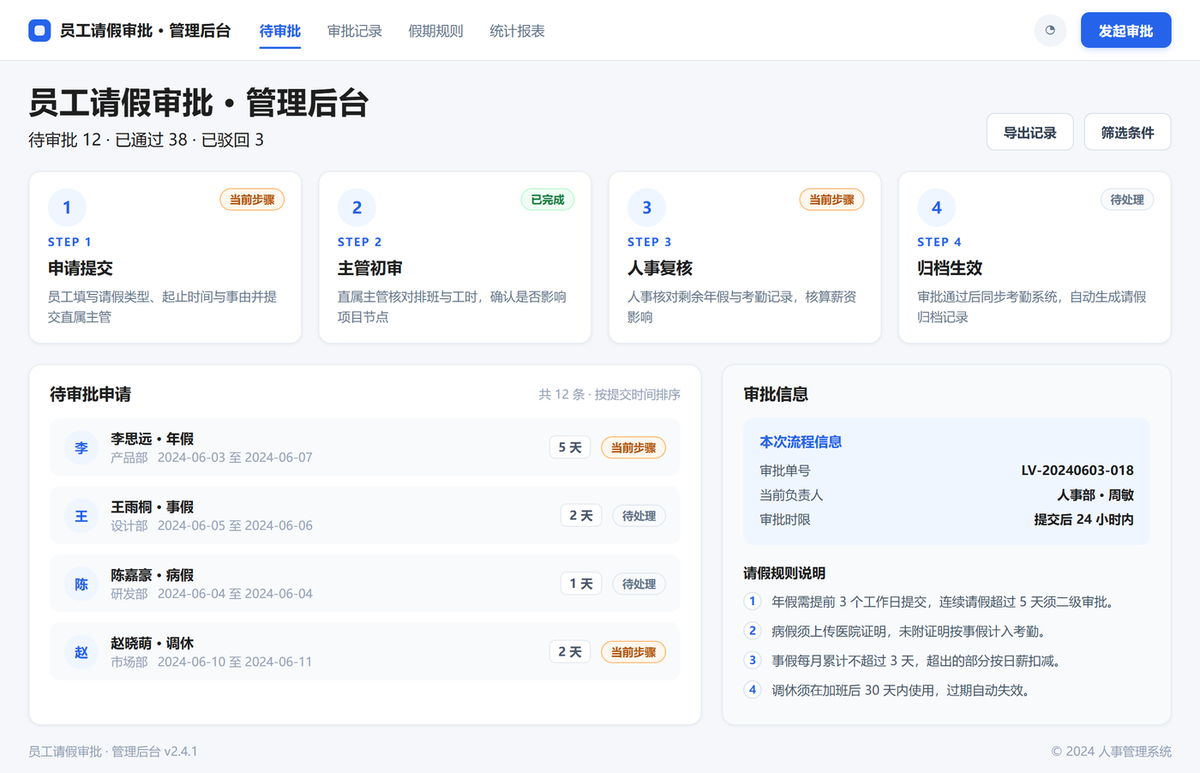Select the 申请提交 step card
Image resolution: width=1200 pixels, height=773 pixels.
(x=165, y=258)
